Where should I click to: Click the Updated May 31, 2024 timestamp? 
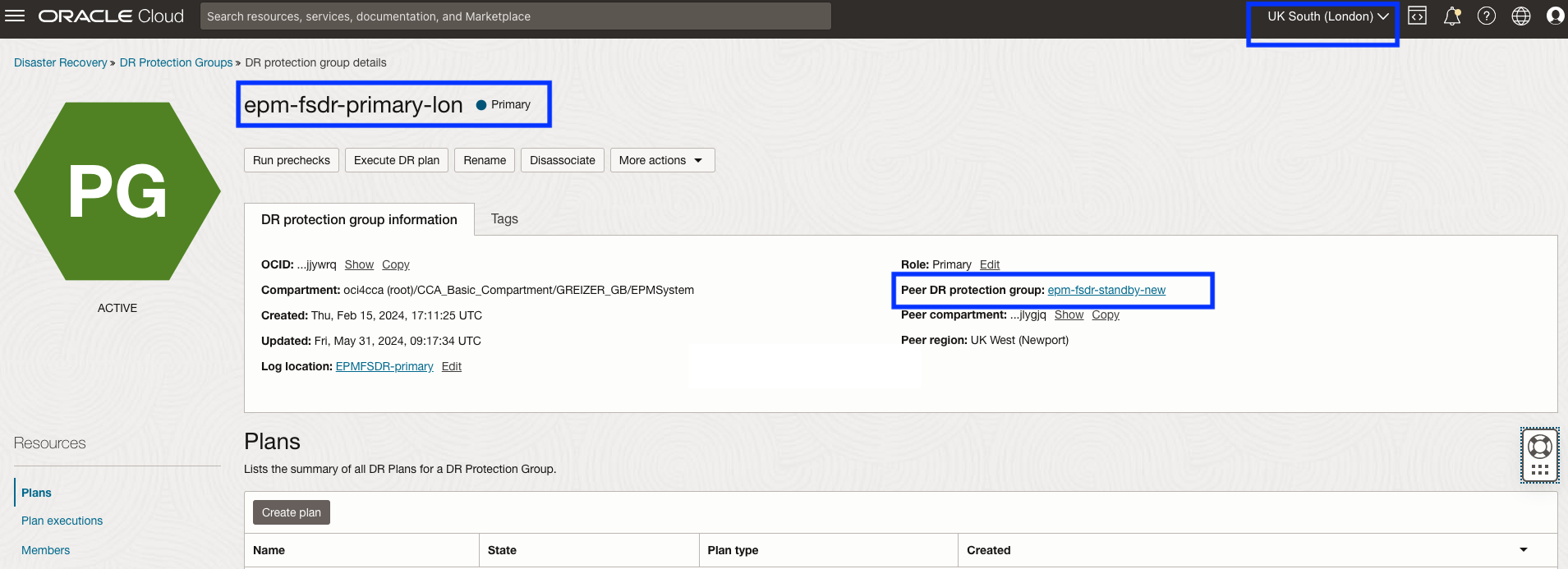[398, 341]
